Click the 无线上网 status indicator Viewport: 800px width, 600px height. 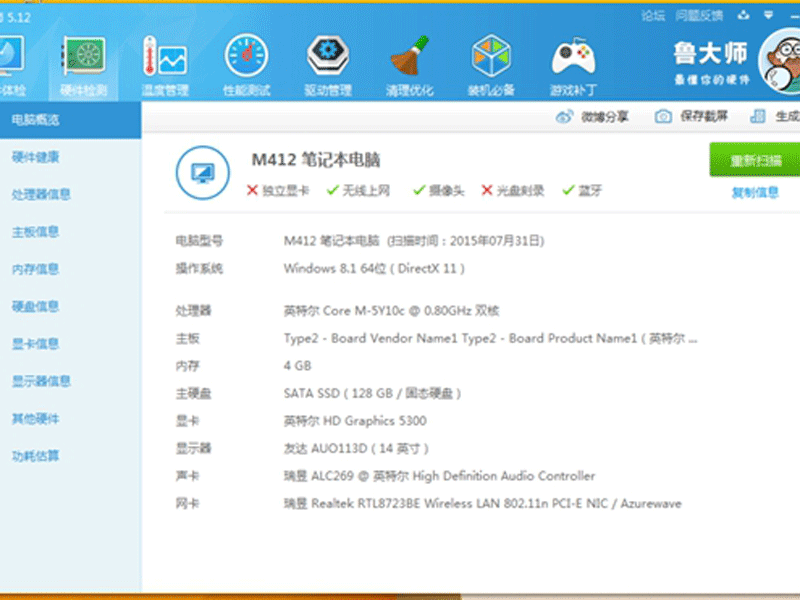tap(358, 191)
